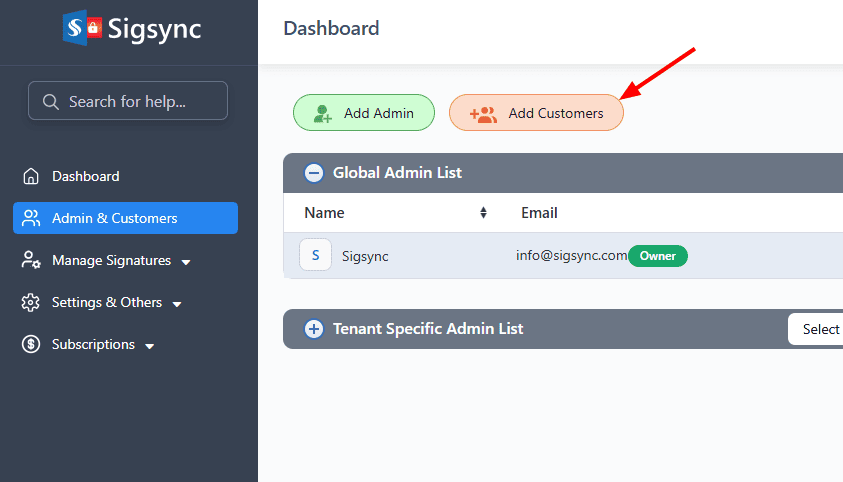Click the search magnifier icon
Viewport: 843px width, 482px height.
pyautogui.click(x=50, y=101)
